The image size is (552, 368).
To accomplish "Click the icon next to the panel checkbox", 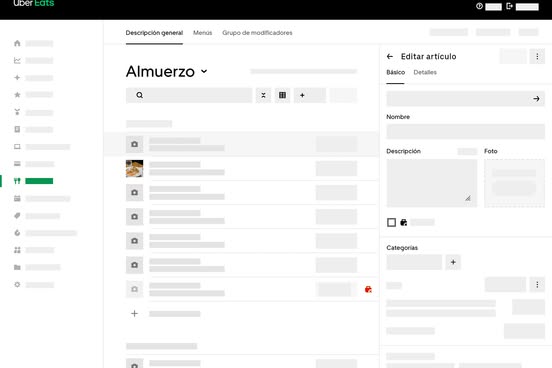I will click(403, 222).
